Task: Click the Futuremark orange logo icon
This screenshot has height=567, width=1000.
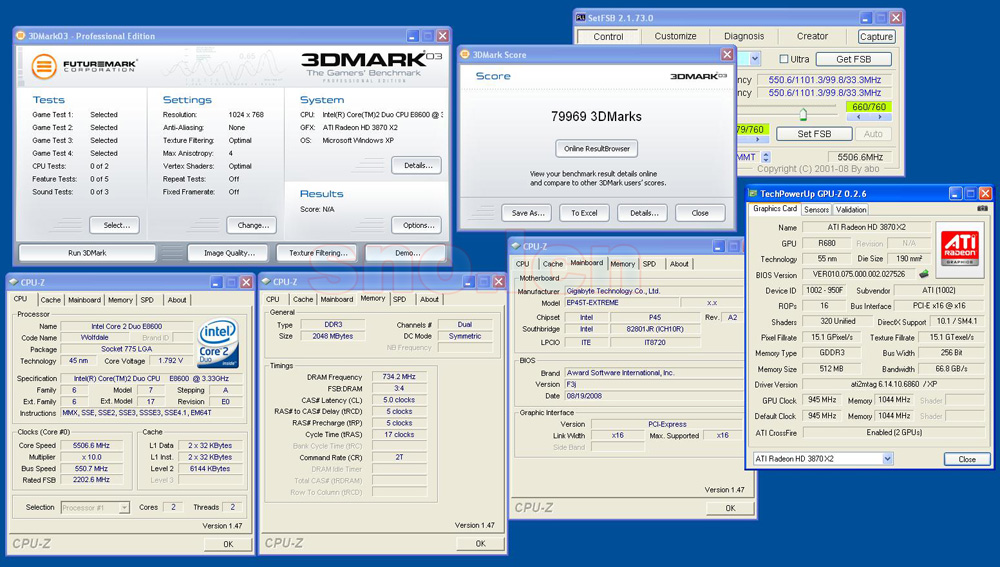Action: [x=44, y=66]
